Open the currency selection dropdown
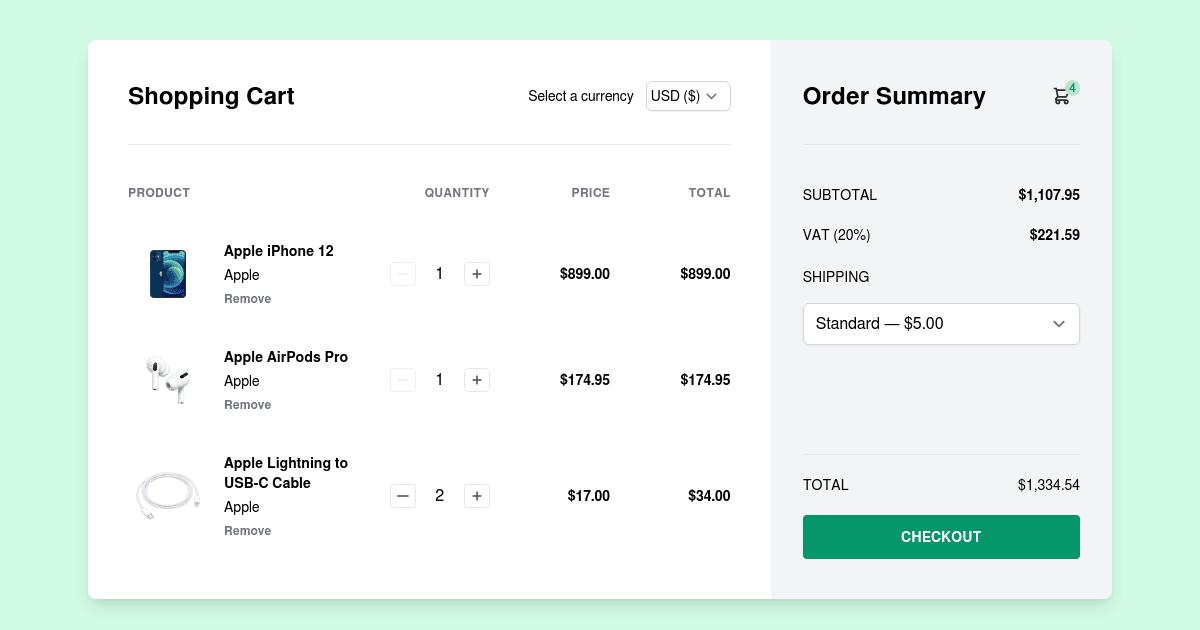This screenshot has height=630, width=1200. [x=688, y=96]
